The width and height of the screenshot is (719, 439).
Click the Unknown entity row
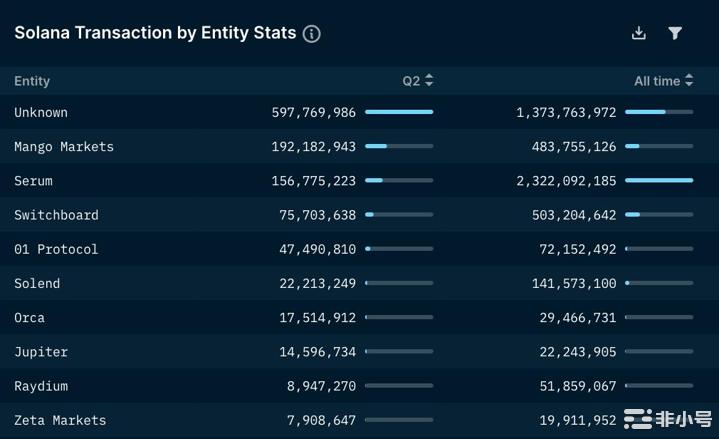[x=41, y=113]
